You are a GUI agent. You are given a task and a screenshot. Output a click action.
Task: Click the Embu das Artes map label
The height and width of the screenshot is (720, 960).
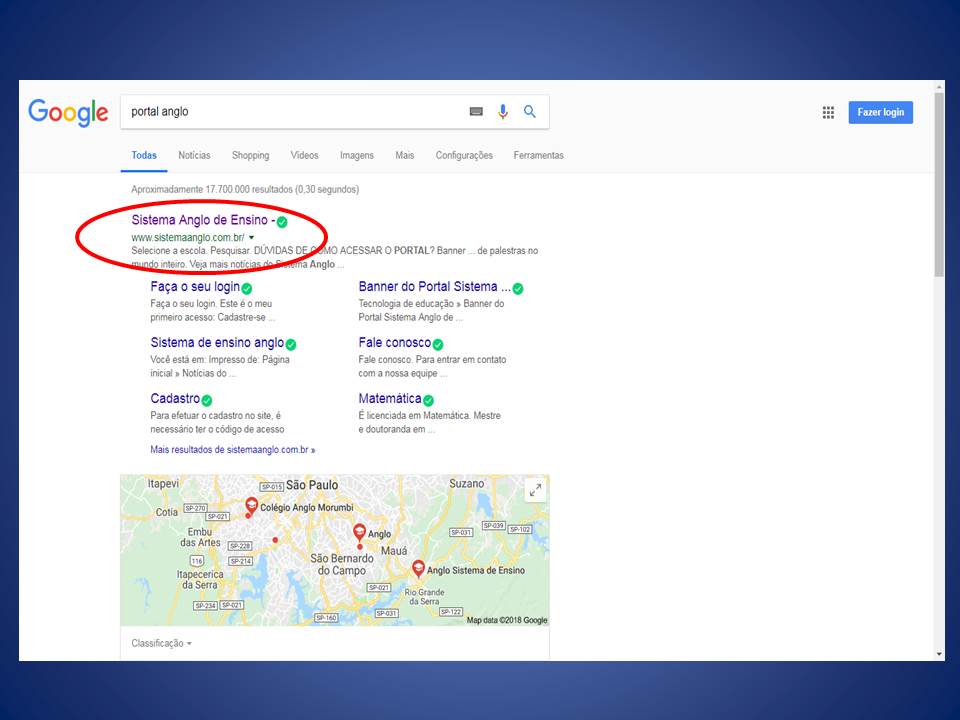coord(200,538)
